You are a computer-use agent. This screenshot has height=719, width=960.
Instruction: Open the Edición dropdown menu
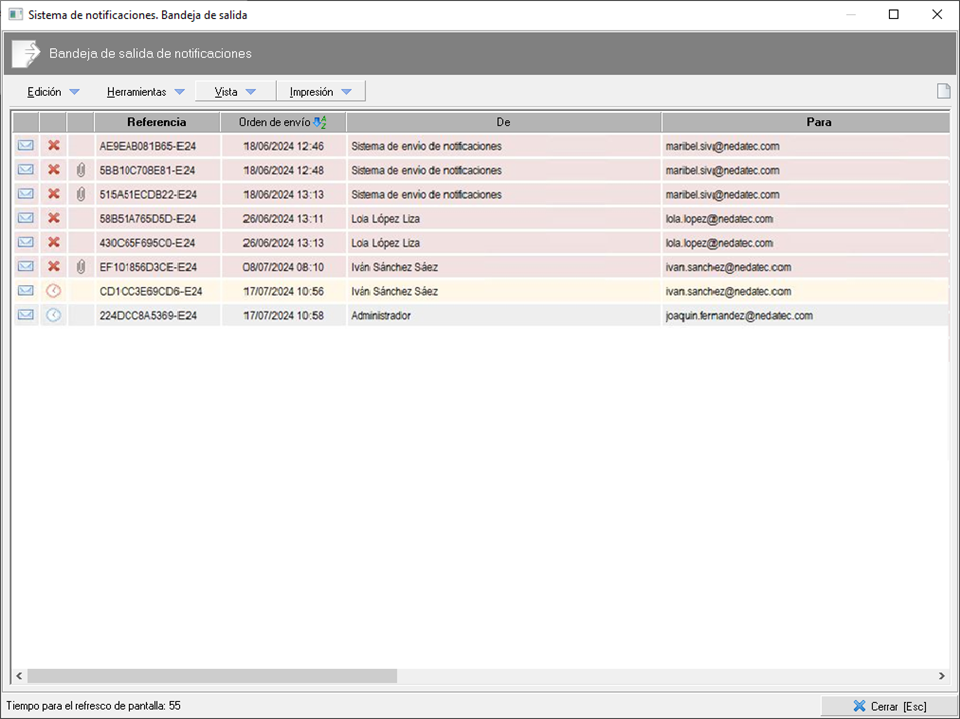(x=53, y=92)
